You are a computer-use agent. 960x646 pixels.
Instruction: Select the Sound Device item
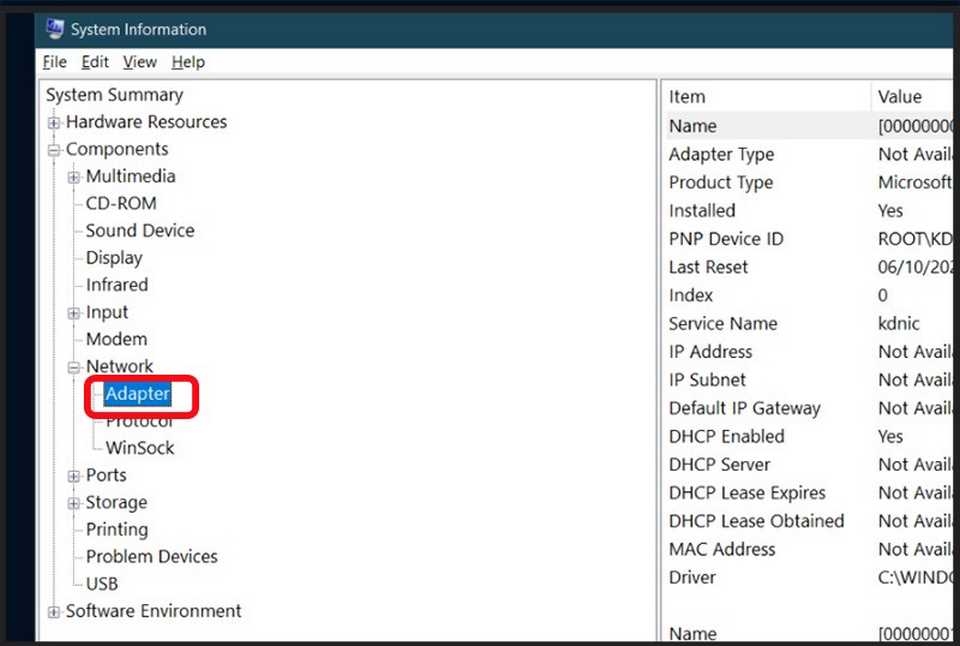pyautogui.click(x=140, y=230)
